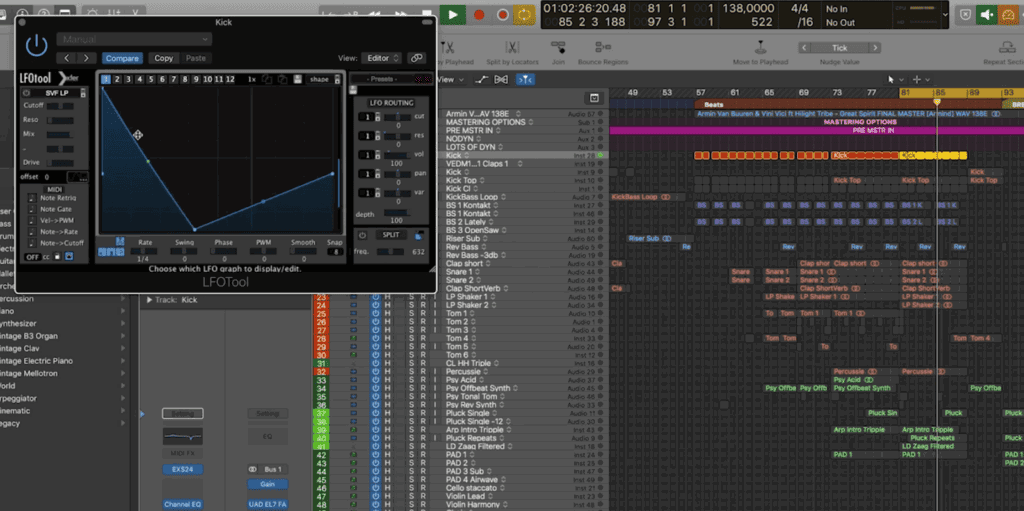Viewport: 1024px width, 511px height.
Task: Click the Split by Locators scissors icon
Action: [x=511, y=48]
